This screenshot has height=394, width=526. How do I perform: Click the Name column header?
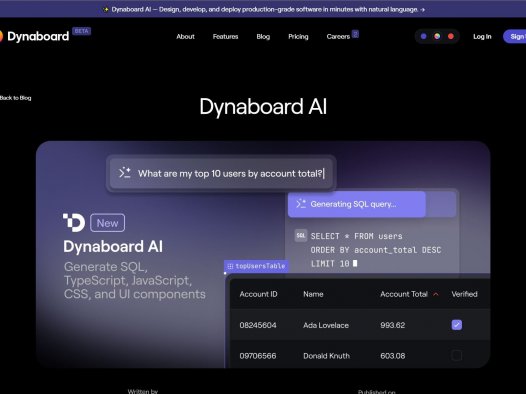pos(313,294)
